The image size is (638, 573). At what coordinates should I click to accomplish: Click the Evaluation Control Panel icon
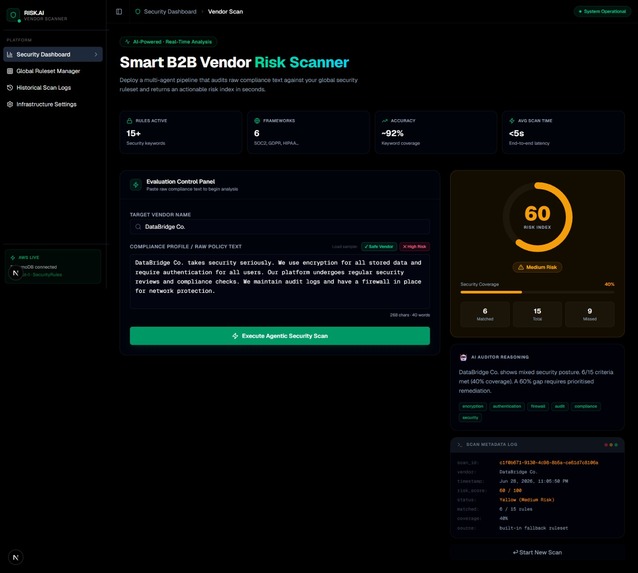click(x=136, y=185)
